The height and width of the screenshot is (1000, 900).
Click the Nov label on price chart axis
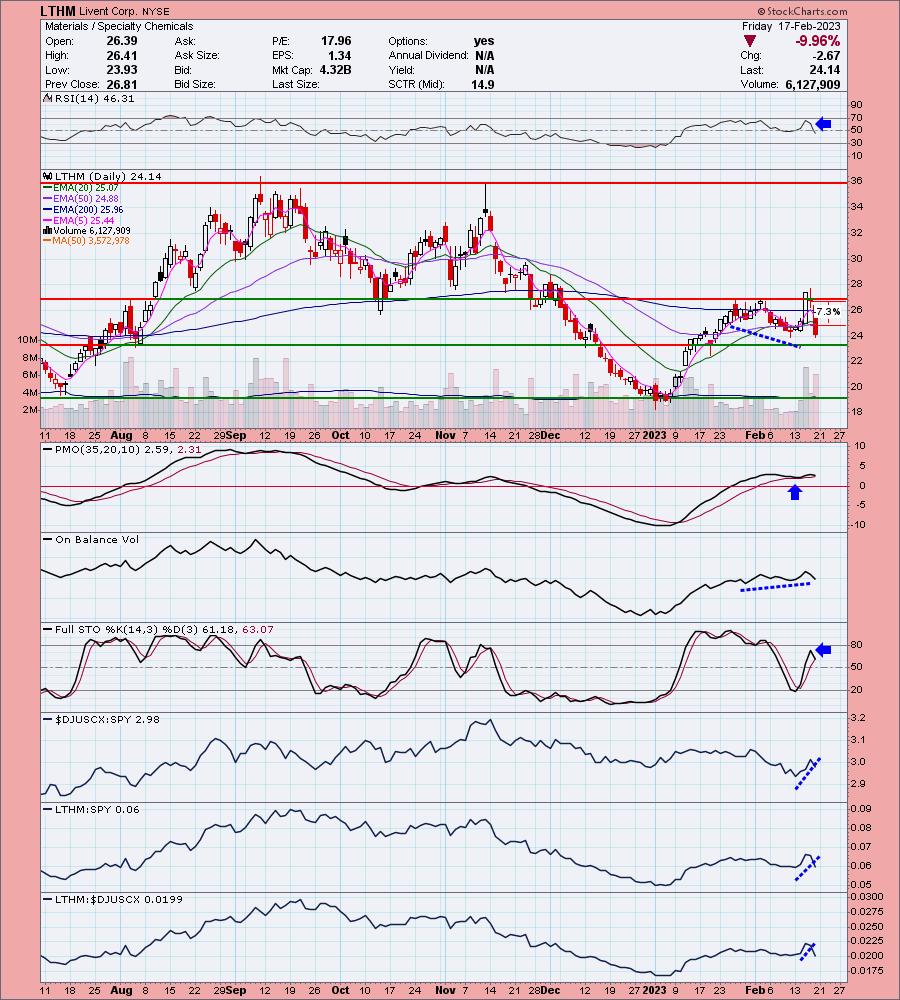pos(445,436)
